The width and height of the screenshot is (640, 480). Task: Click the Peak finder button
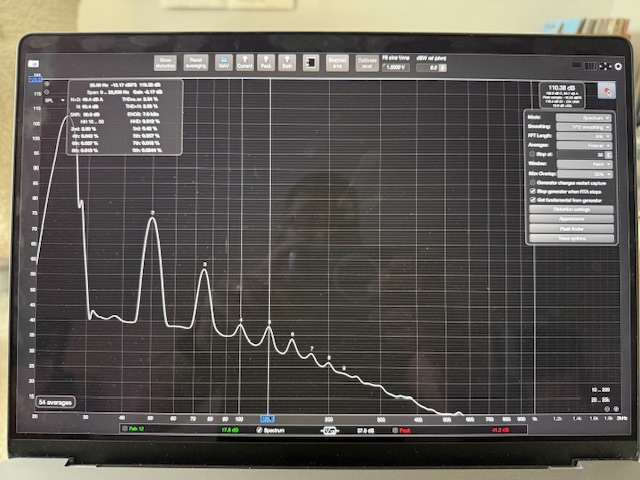(572, 228)
